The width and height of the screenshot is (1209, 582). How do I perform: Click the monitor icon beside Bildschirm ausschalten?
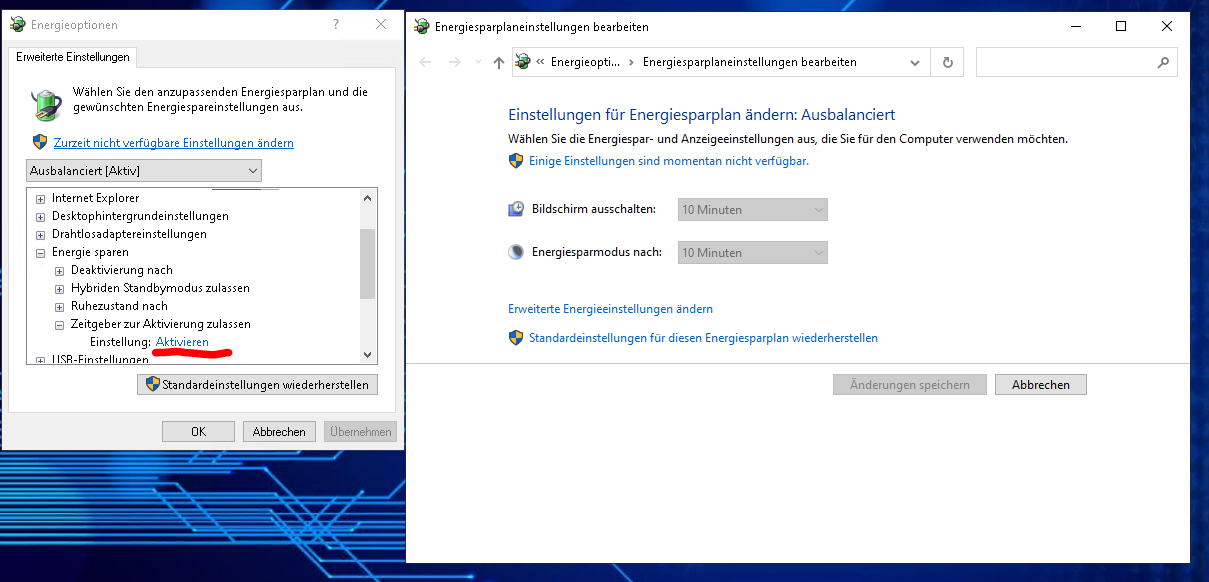(516, 209)
